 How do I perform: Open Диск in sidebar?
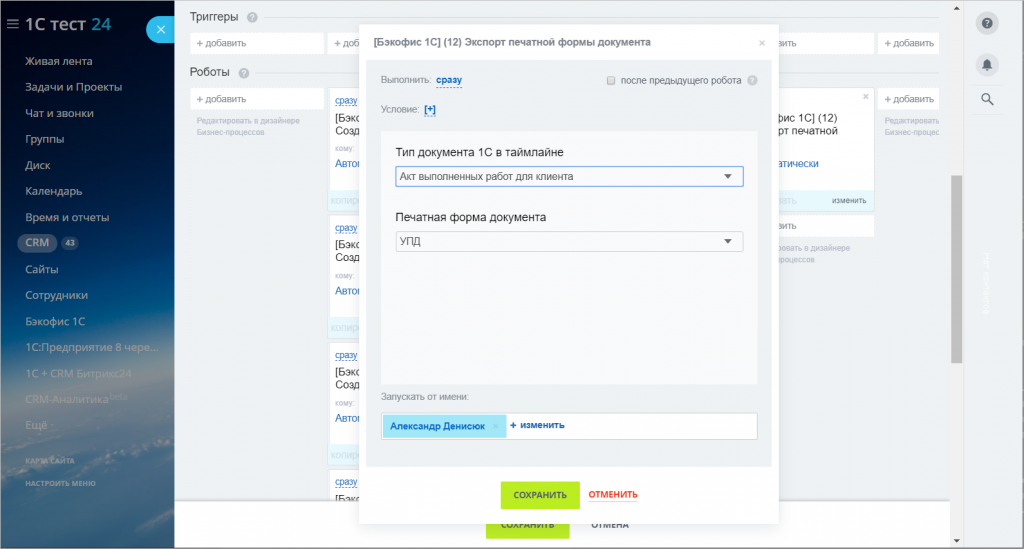[x=37, y=165]
